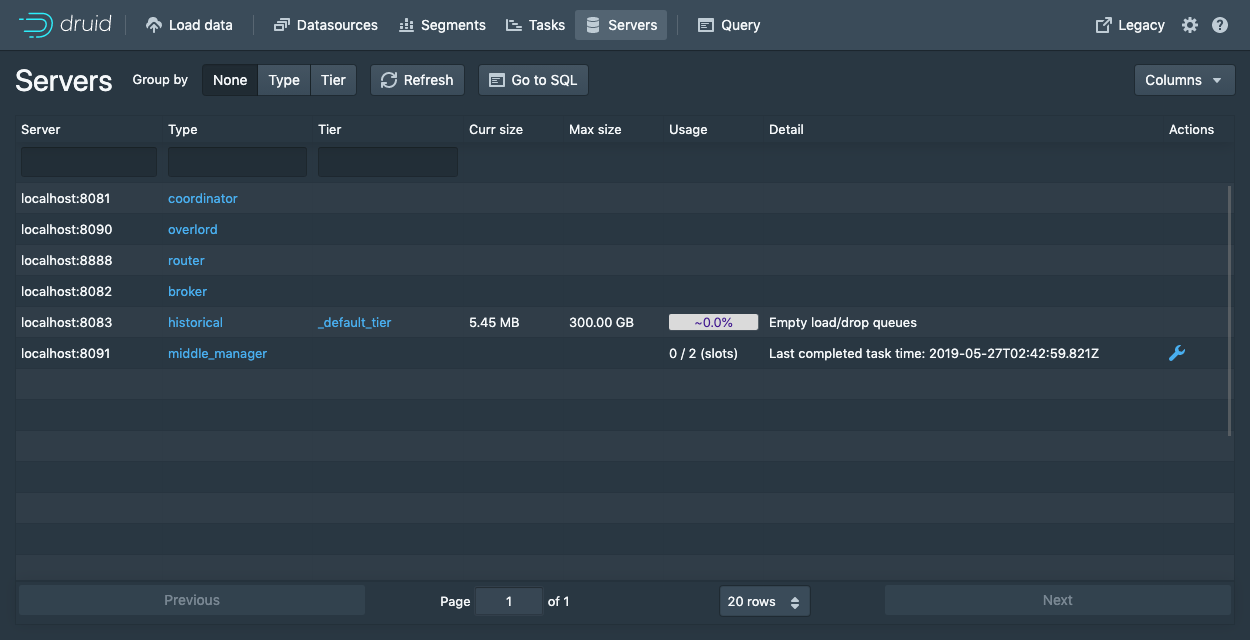Viewport: 1250px width, 640px height.
Task: Click the router type link
Action: click(x=186, y=260)
